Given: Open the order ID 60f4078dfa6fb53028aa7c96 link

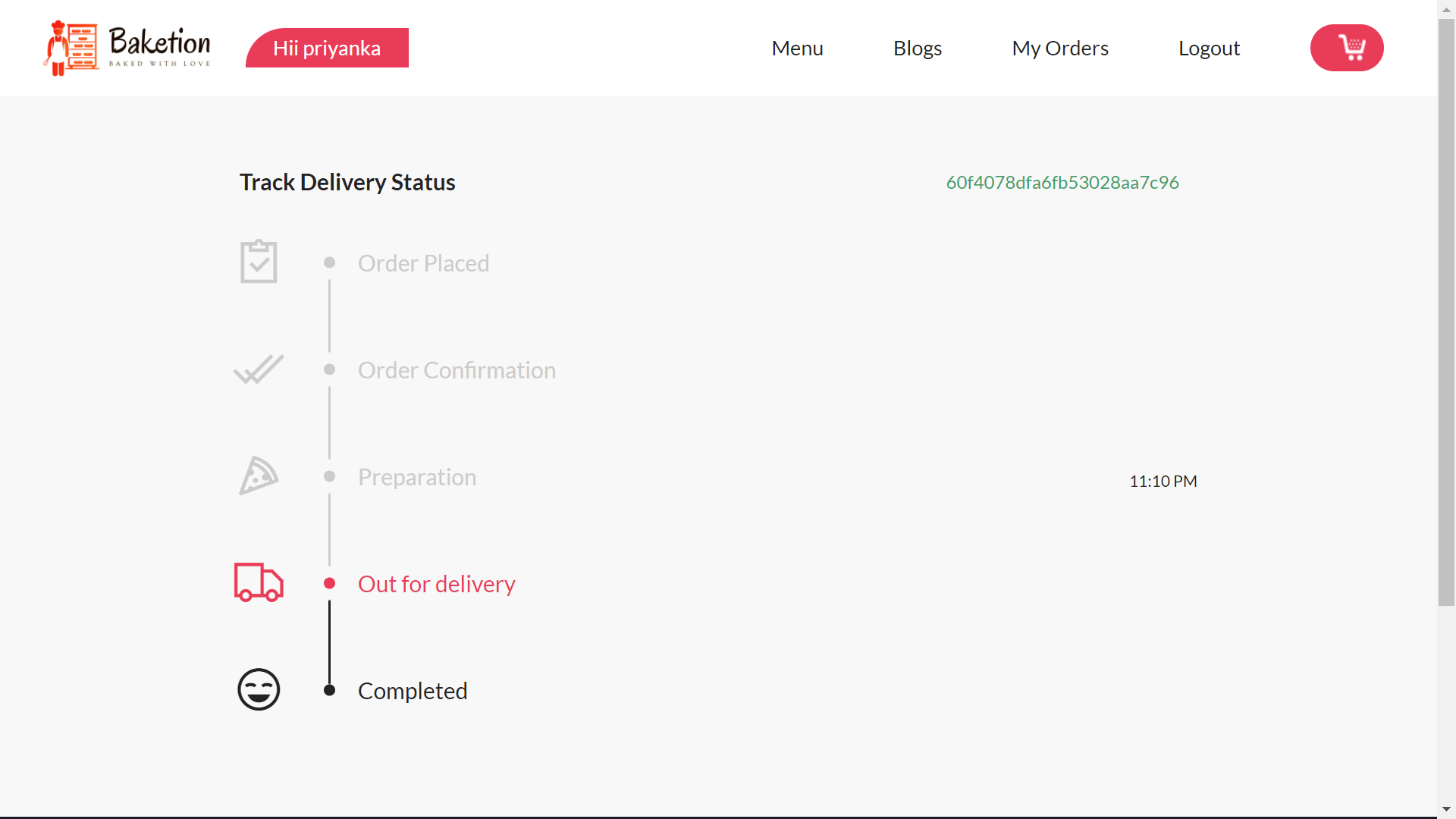Looking at the screenshot, I should [x=1062, y=182].
